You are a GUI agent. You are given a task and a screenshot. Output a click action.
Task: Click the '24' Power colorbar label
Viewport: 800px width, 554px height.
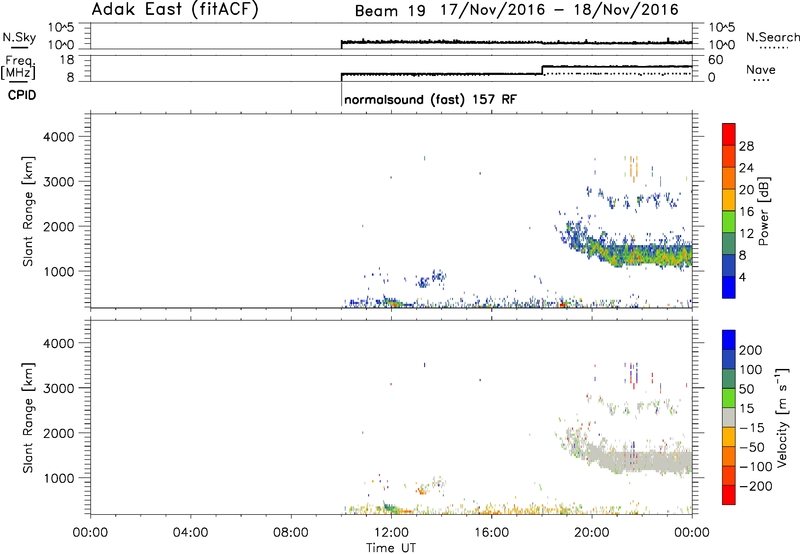746,168
